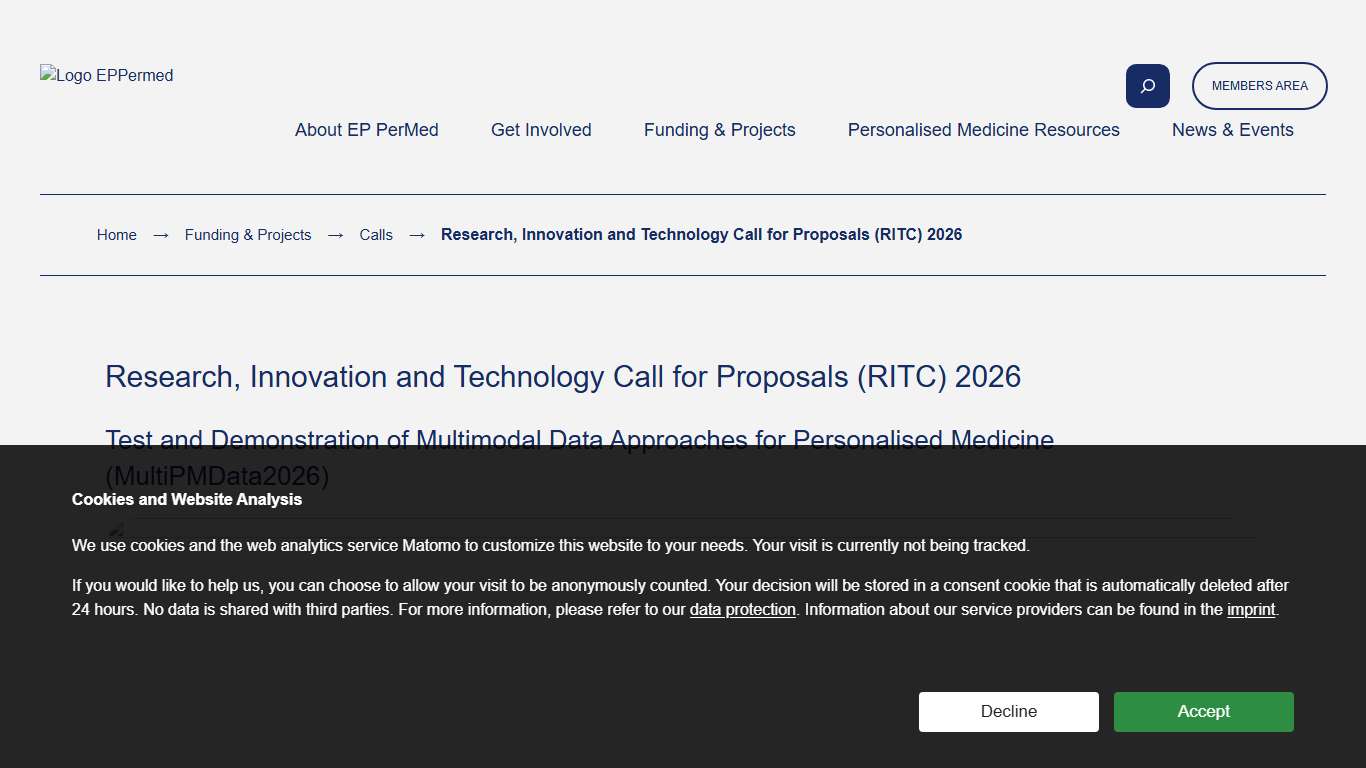Viewport: 1366px width, 768px height.
Task: Open the imprint page
Action: (1251, 609)
